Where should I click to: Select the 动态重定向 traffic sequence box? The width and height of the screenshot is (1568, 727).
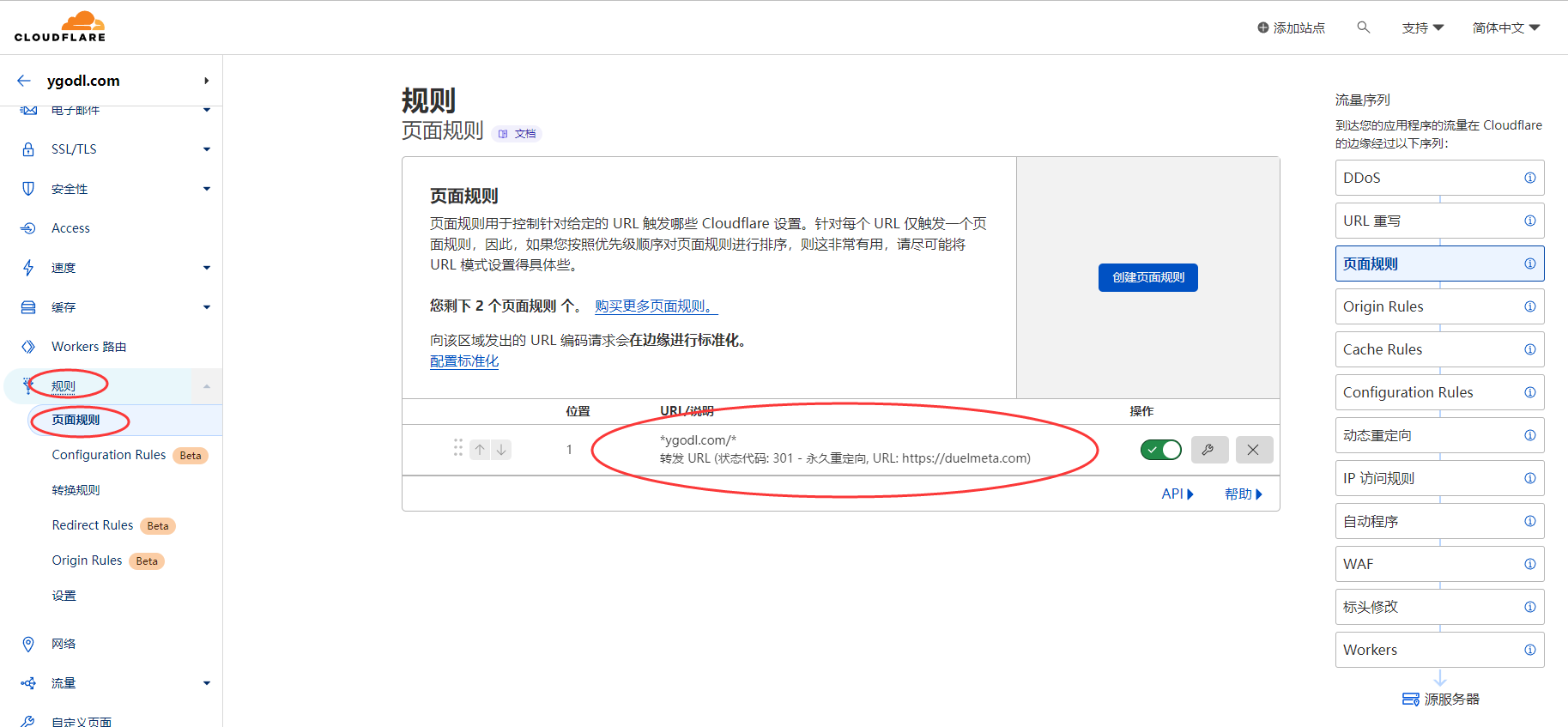click(1440, 435)
